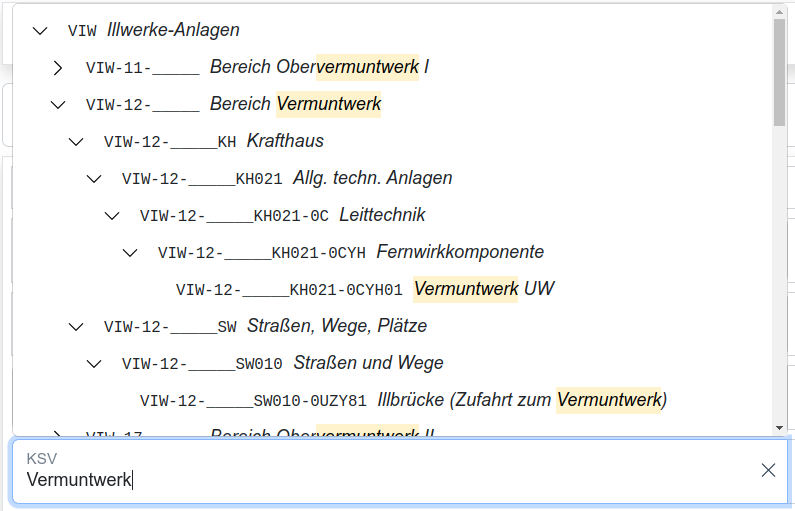795x511 pixels.
Task: Click the vertical scrollbar thumb
Action: click(779, 70)
